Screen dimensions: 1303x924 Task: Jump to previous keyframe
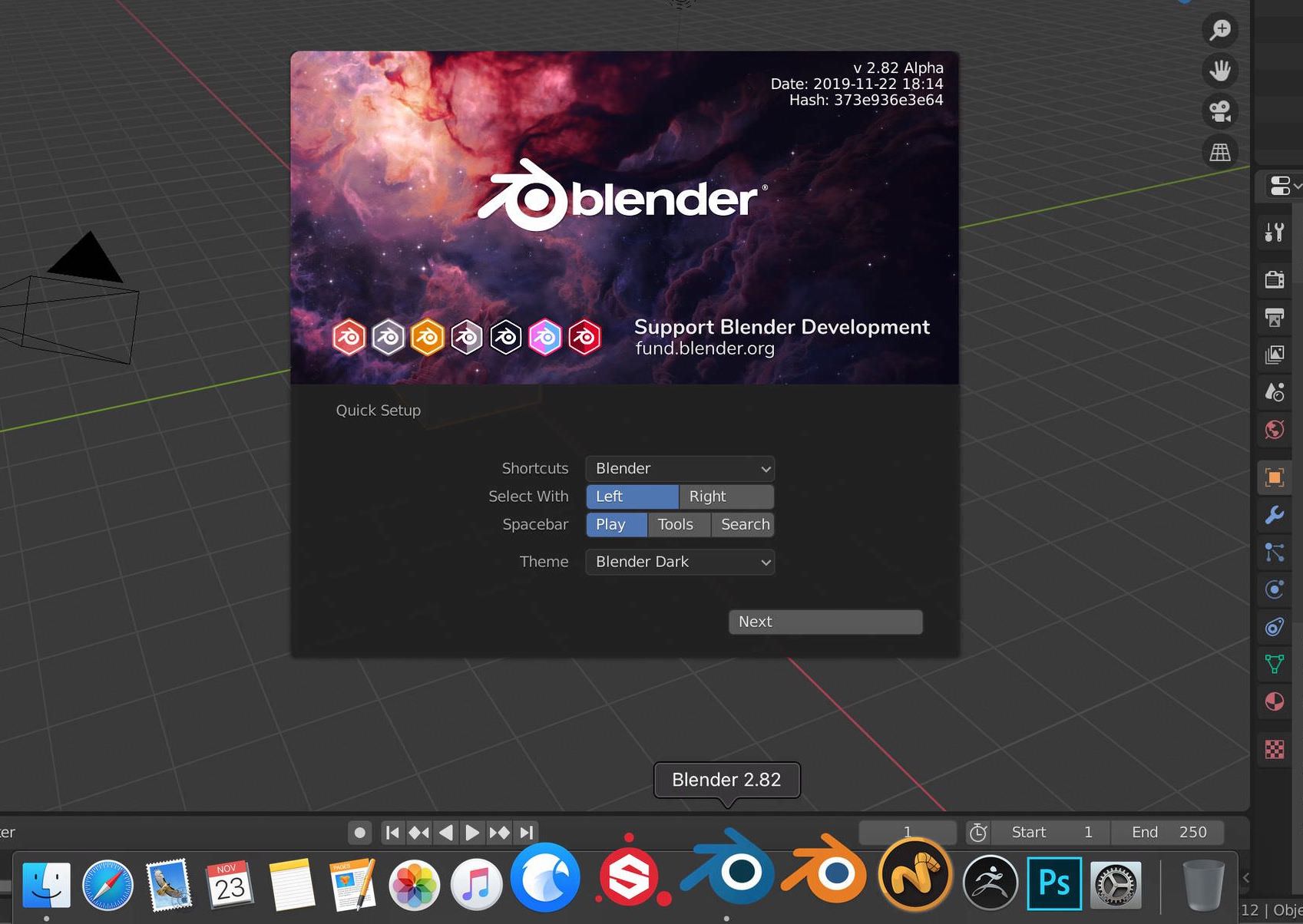(x=418, y=833)
